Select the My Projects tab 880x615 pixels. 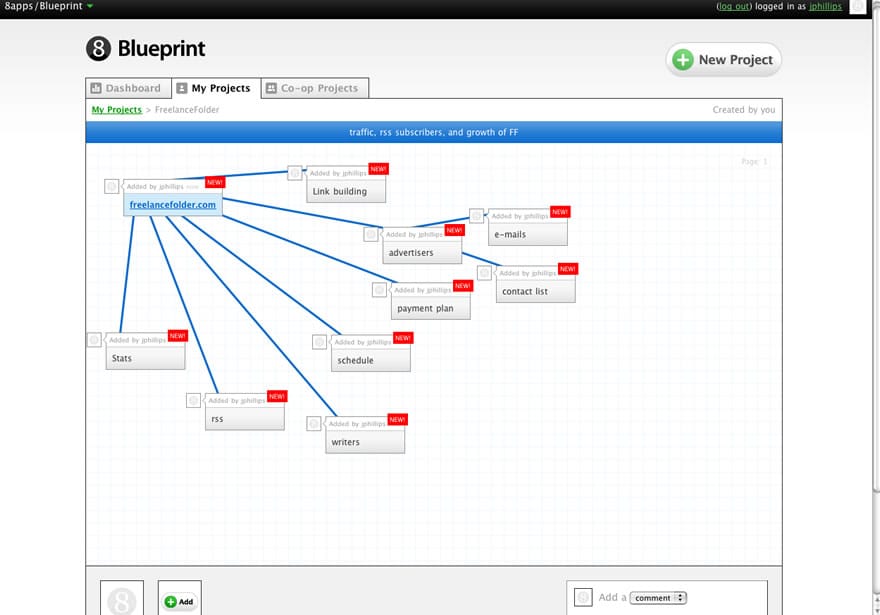(x=215, y=88)
